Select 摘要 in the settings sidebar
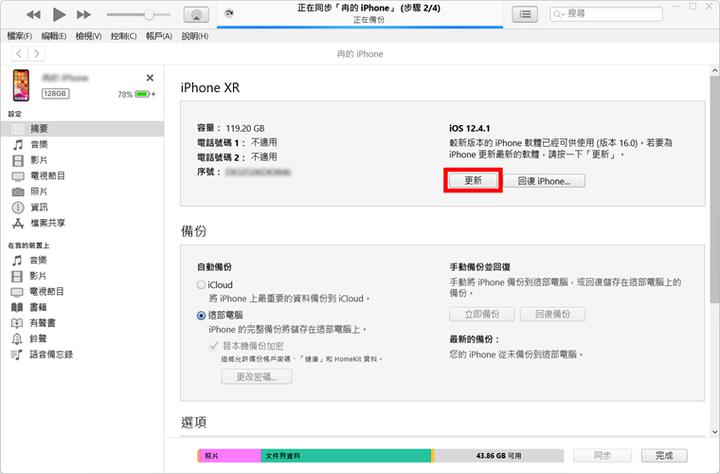 click(82, 129)
